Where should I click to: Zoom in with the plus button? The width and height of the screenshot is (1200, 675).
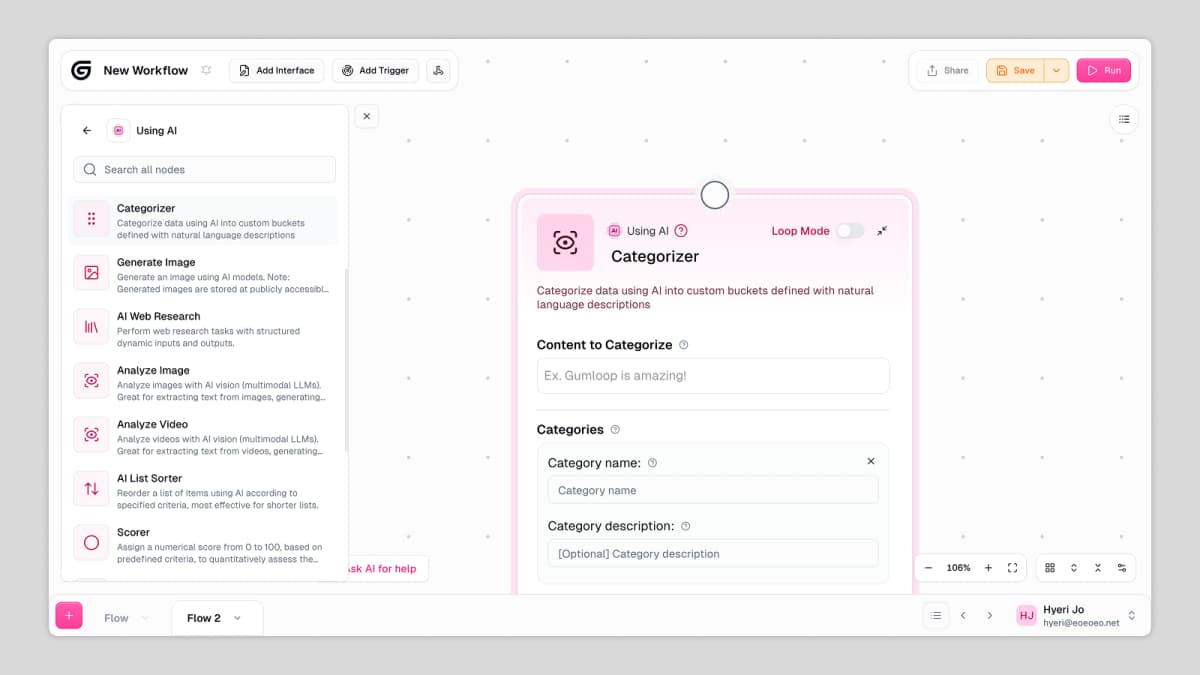[x=988, y=568]
